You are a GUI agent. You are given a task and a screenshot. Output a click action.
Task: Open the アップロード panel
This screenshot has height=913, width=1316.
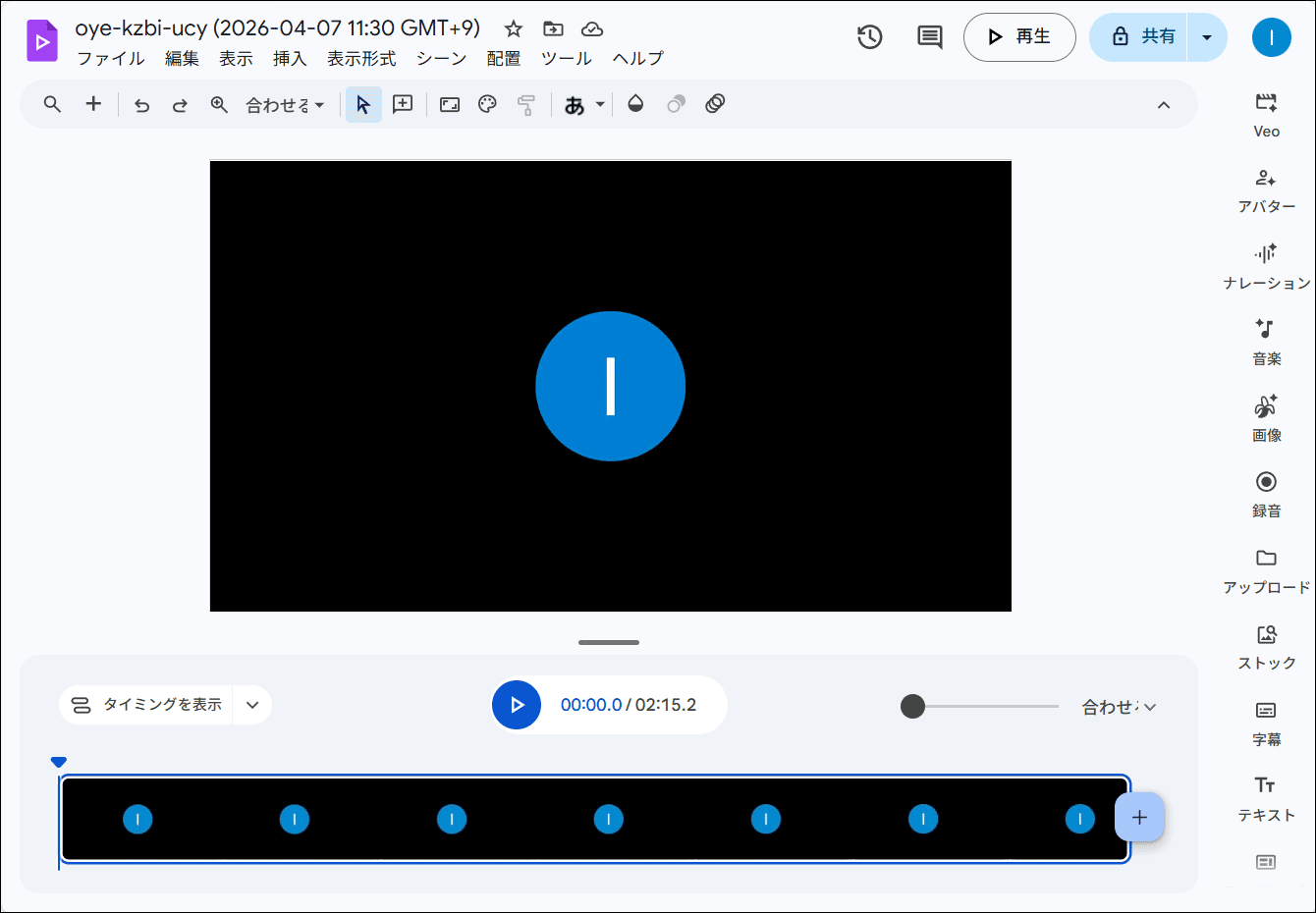(1266, 571)
